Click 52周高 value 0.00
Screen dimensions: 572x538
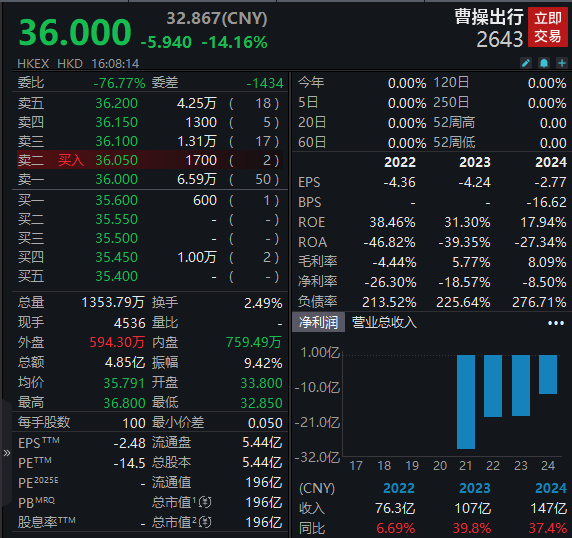click(553, 123)
